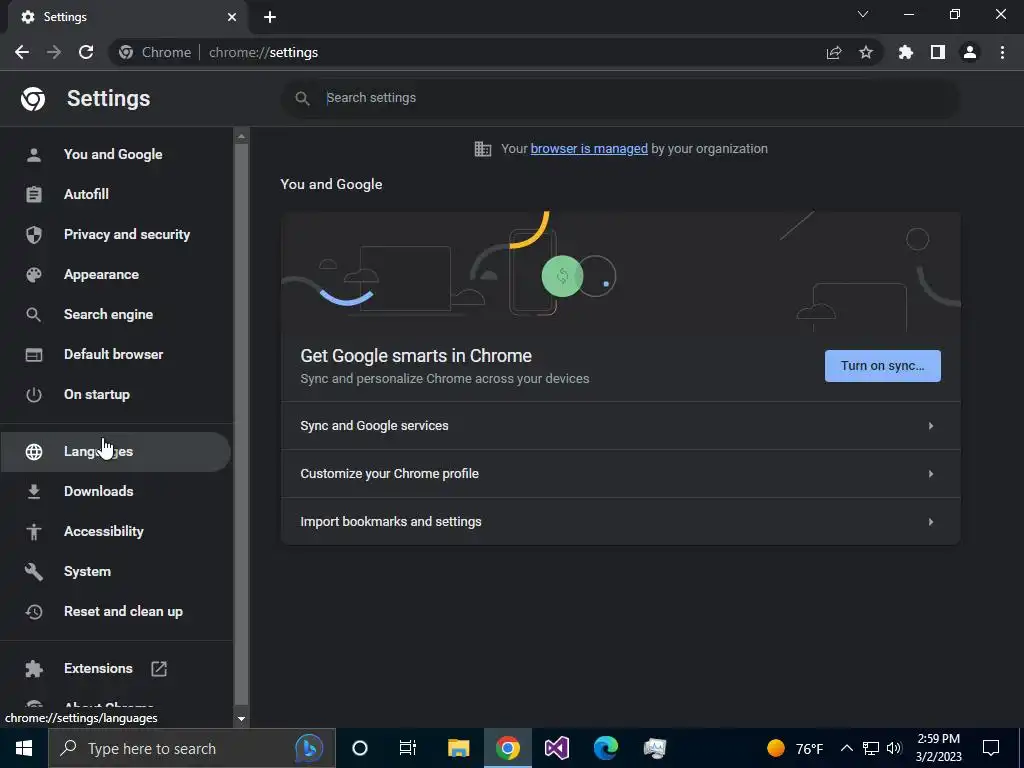
Task: Click the sidebar scrollbar up arrow
Action: [x=241, y=136]
